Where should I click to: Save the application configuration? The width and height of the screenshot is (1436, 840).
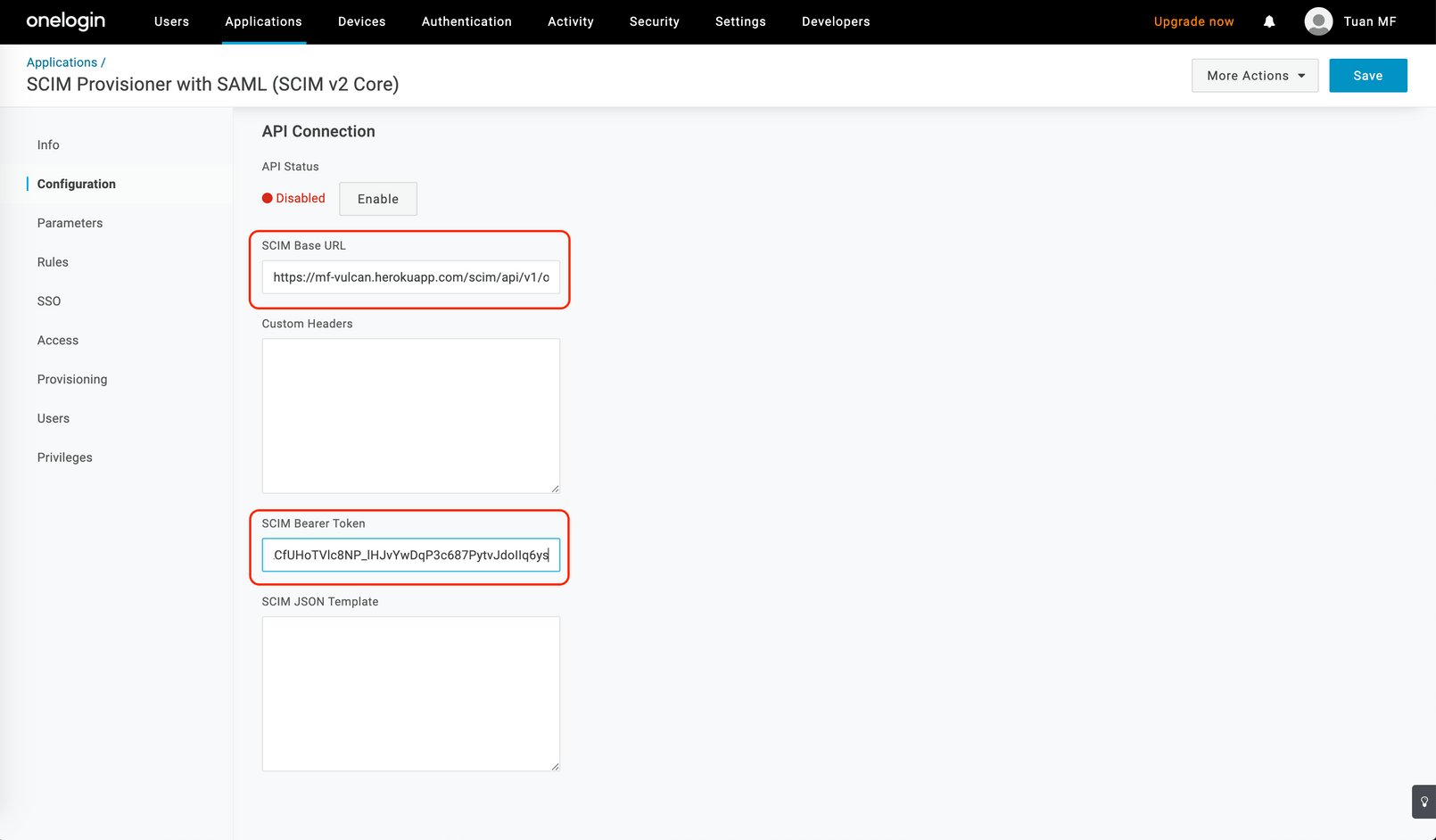tap(1367, 76)
